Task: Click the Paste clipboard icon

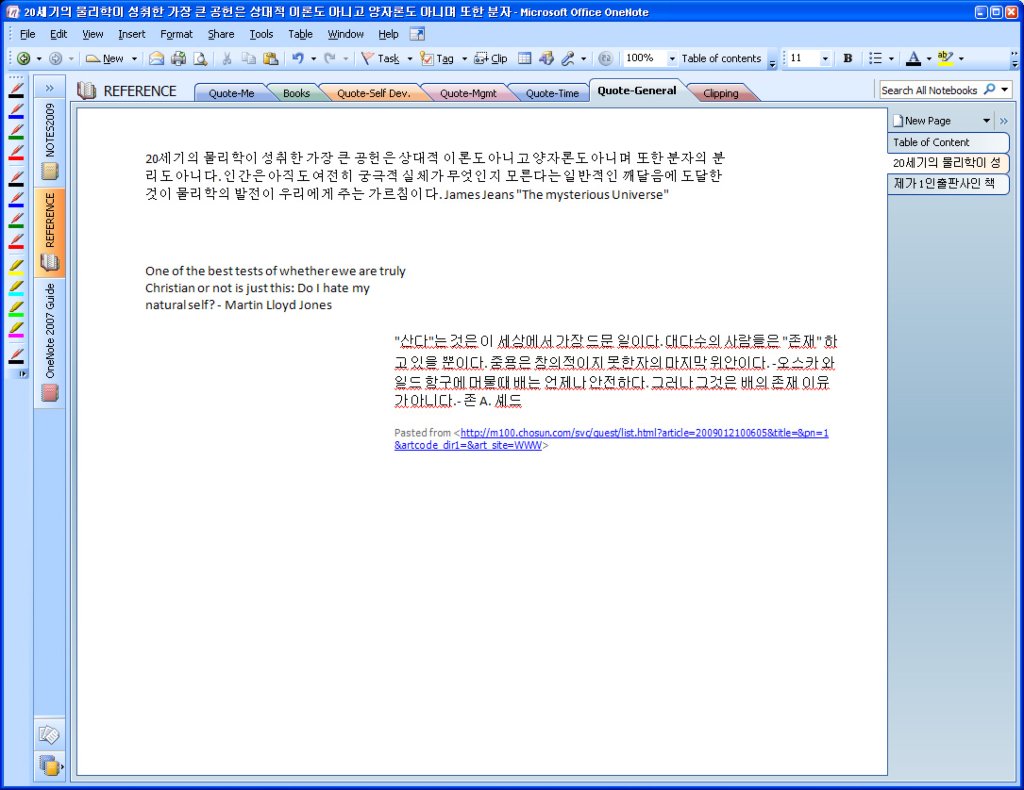Action: coord(270,59)
